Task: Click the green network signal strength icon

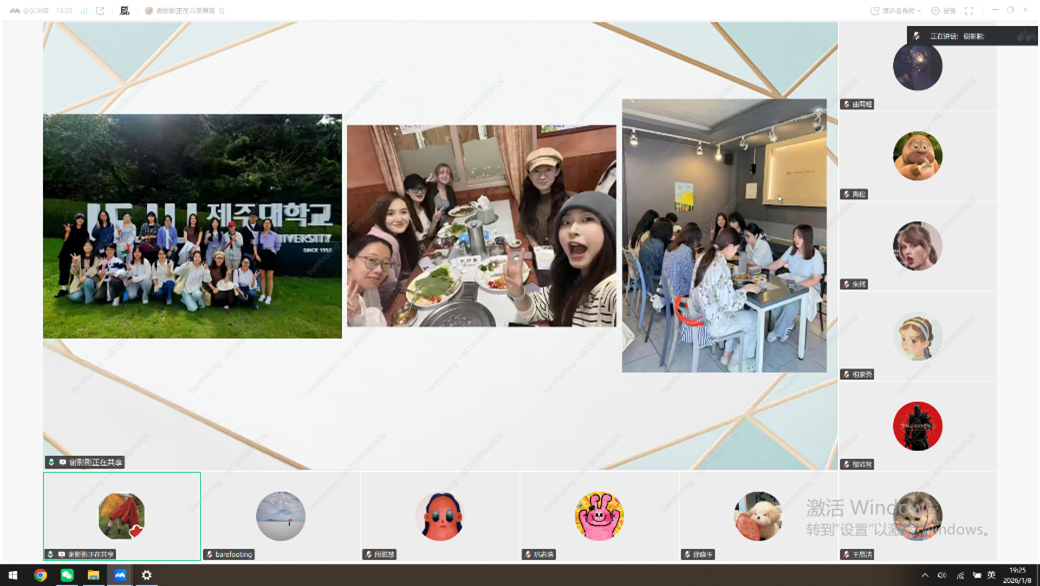Action: click(x=84, y=11)
